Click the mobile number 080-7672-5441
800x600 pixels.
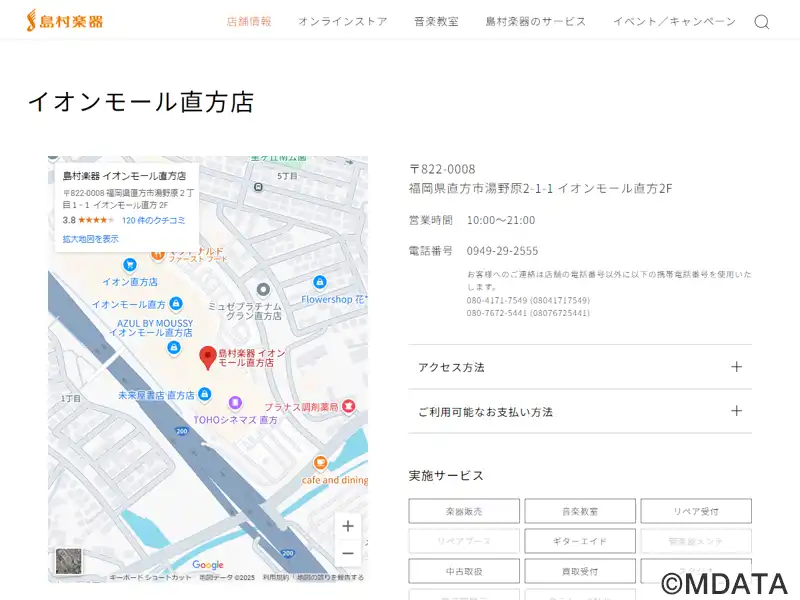click(497, 313)
